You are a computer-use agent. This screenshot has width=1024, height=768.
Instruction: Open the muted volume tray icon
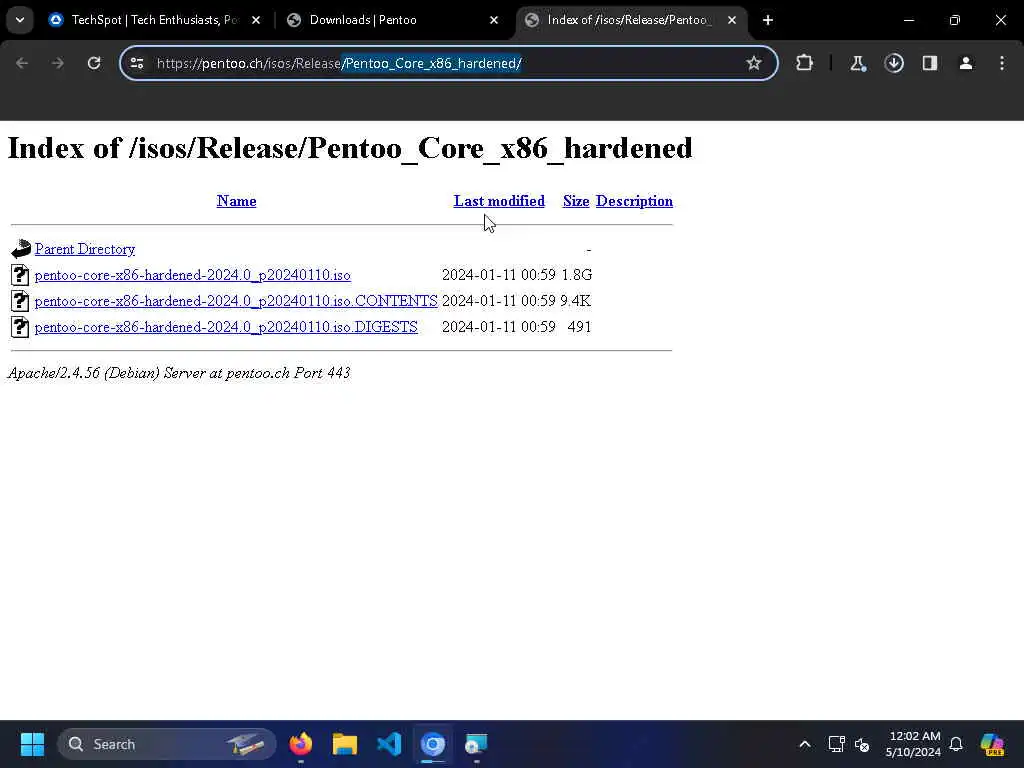(x=861, y=744)
